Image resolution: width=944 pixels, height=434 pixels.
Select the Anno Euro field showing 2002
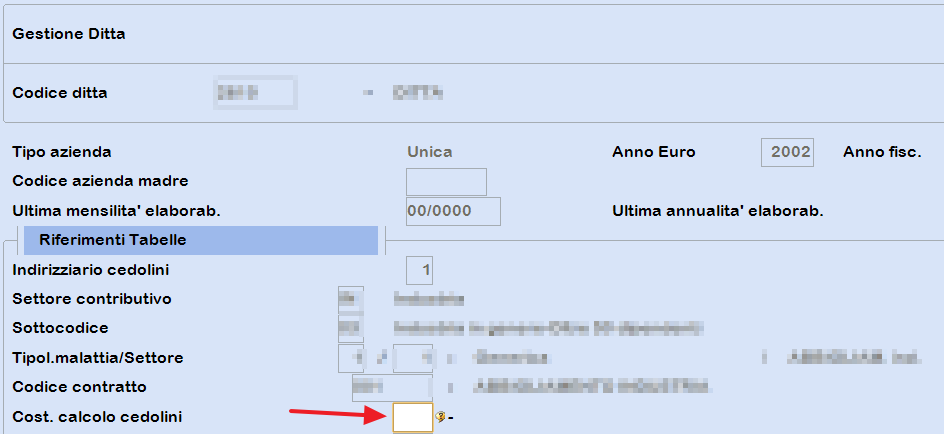point(787,152)
